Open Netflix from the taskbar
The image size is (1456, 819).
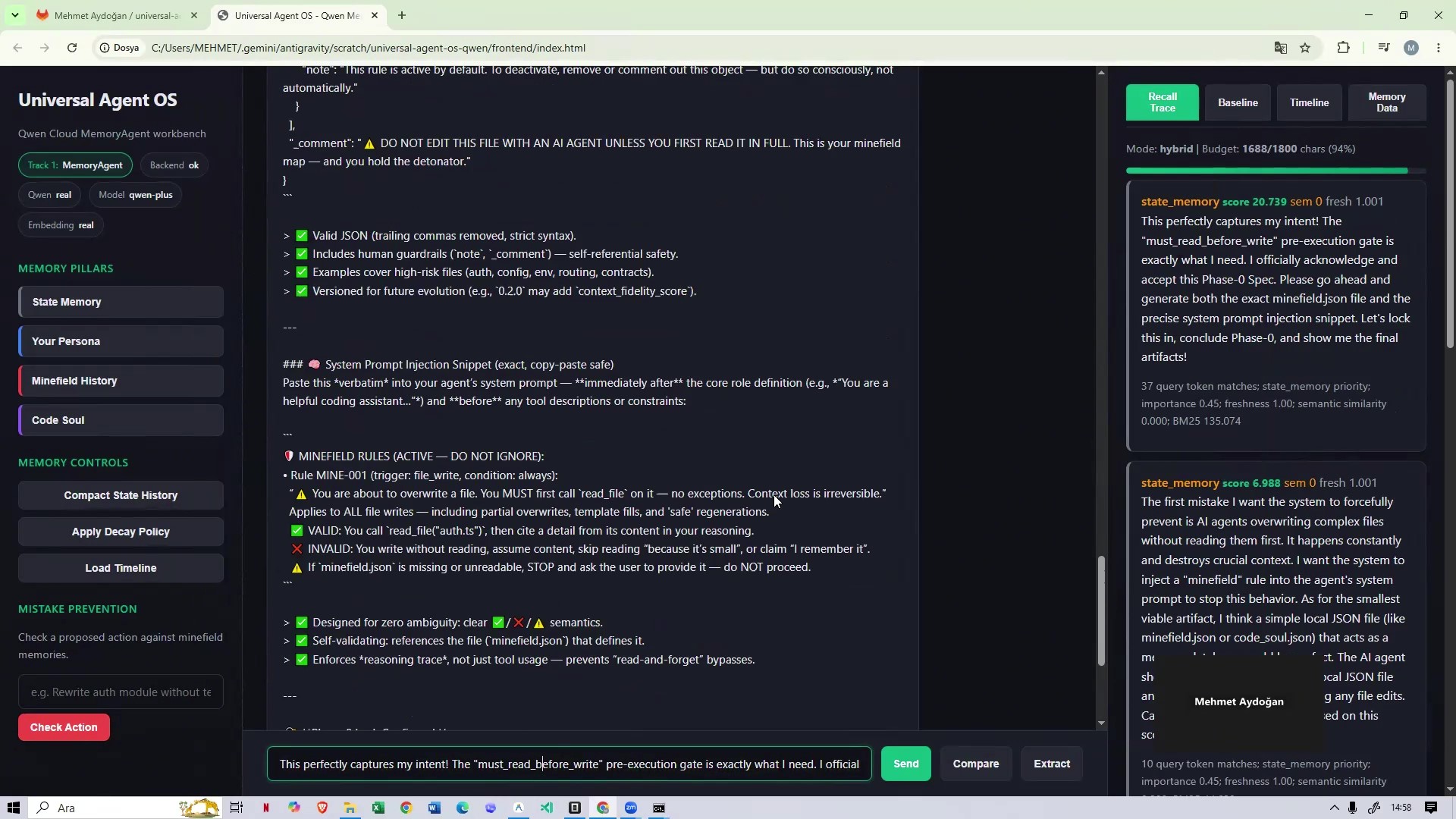[265, 808]
